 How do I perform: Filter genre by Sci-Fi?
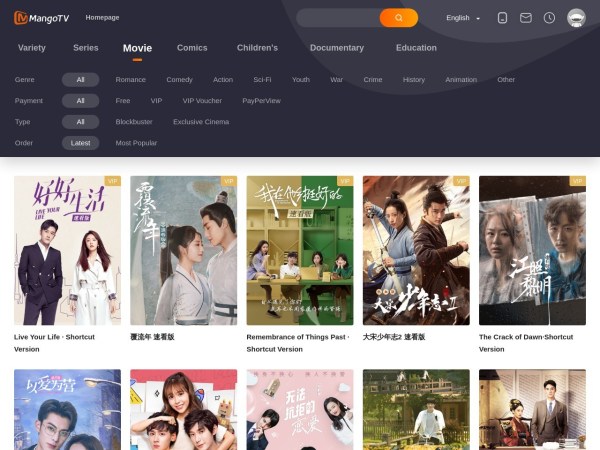262,80
